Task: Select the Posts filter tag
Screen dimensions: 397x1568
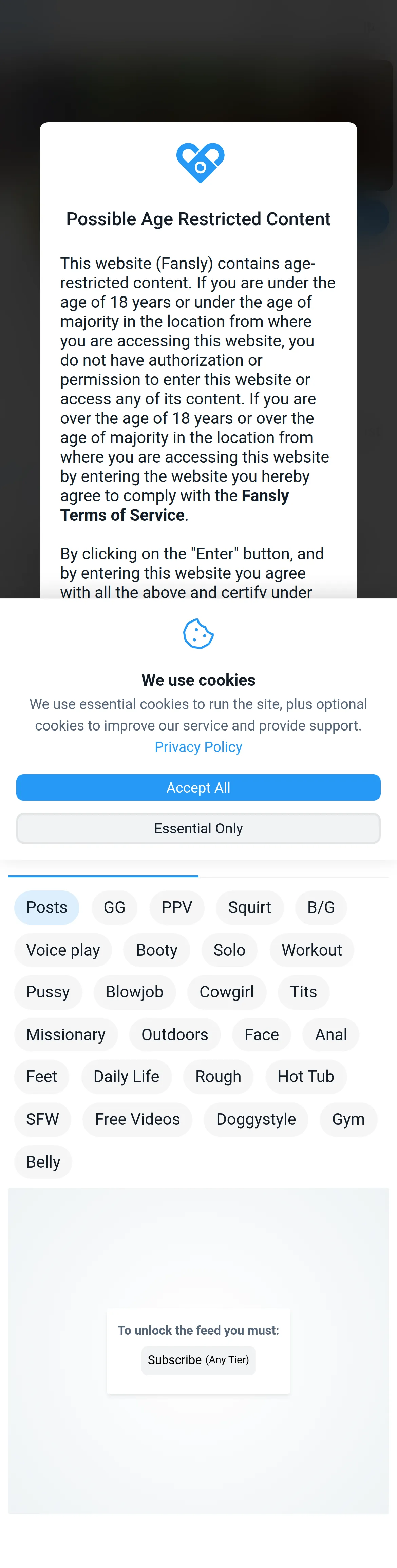Action: click(x=47, y=907)
